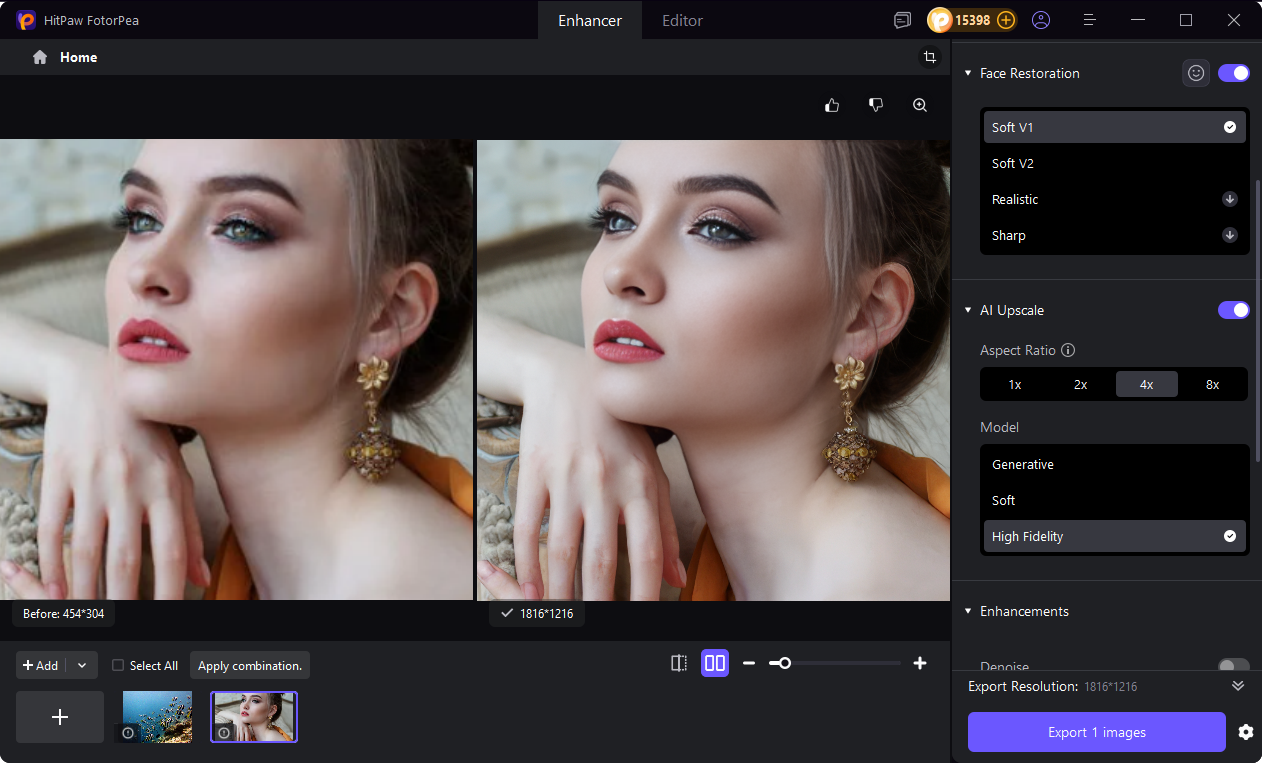Click the Apply combination button
The height and width of the screenshot is (763, 1262).
pyautogui.click(x=249, y=665)
